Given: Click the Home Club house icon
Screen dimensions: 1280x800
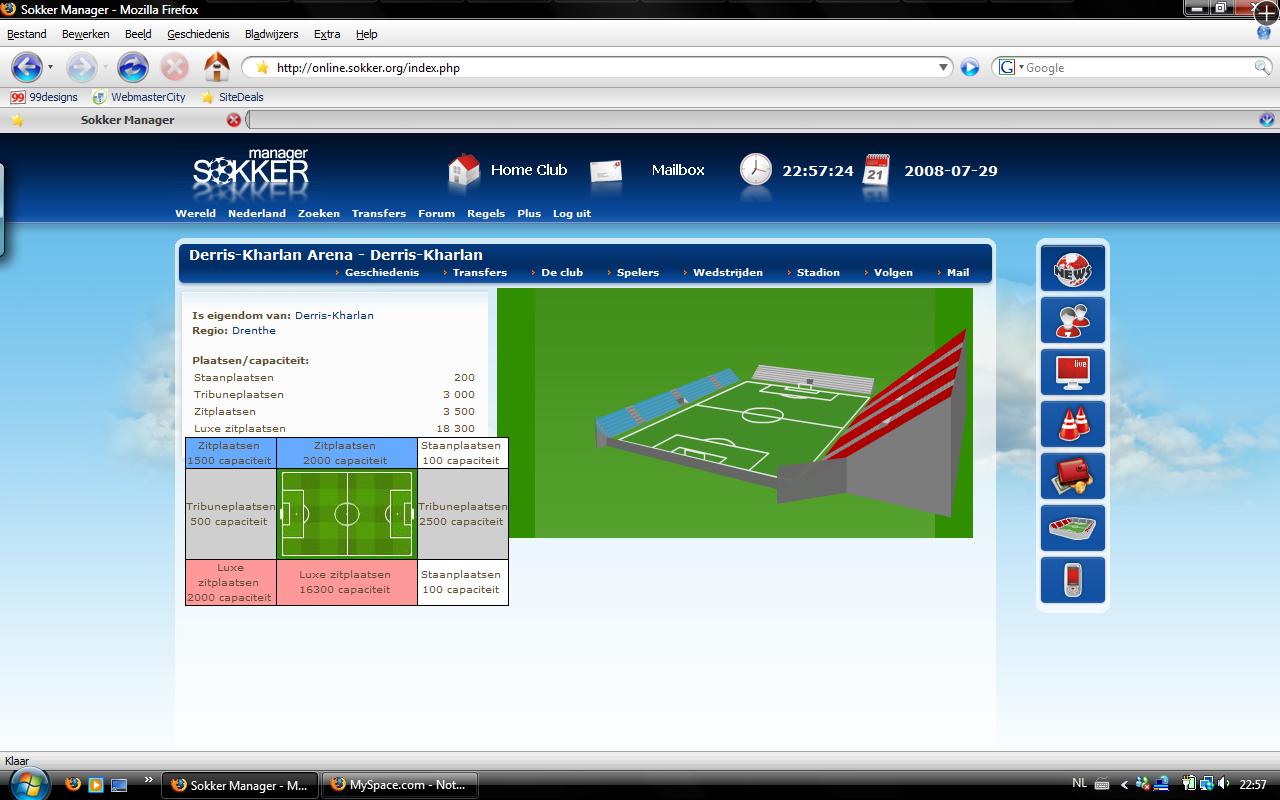Looking at the screenshot, I should (x=464, y=171).
